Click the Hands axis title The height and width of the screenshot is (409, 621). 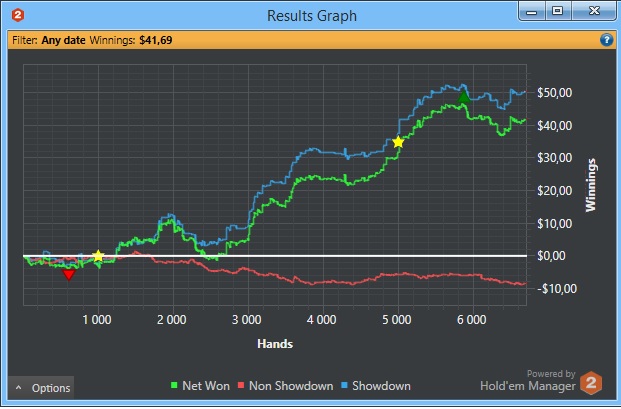(275, 344)
